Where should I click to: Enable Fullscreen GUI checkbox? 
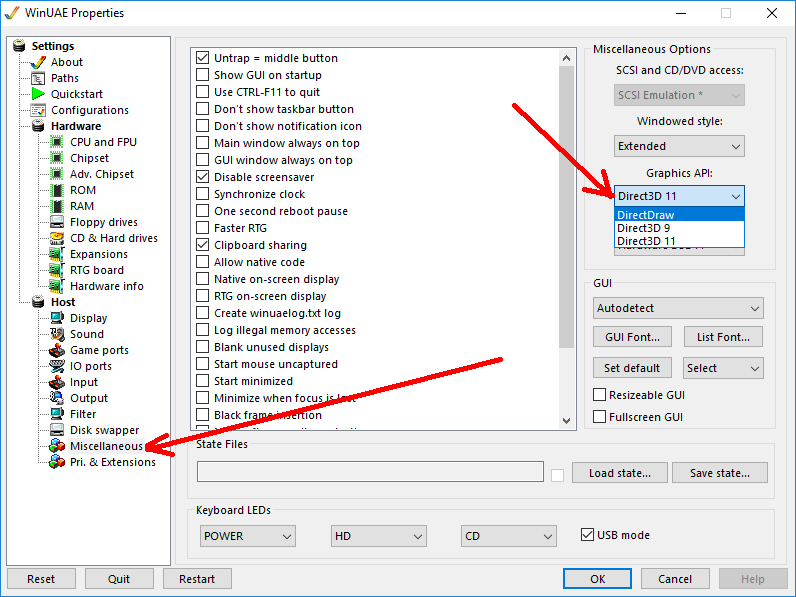tap(600, 417)
